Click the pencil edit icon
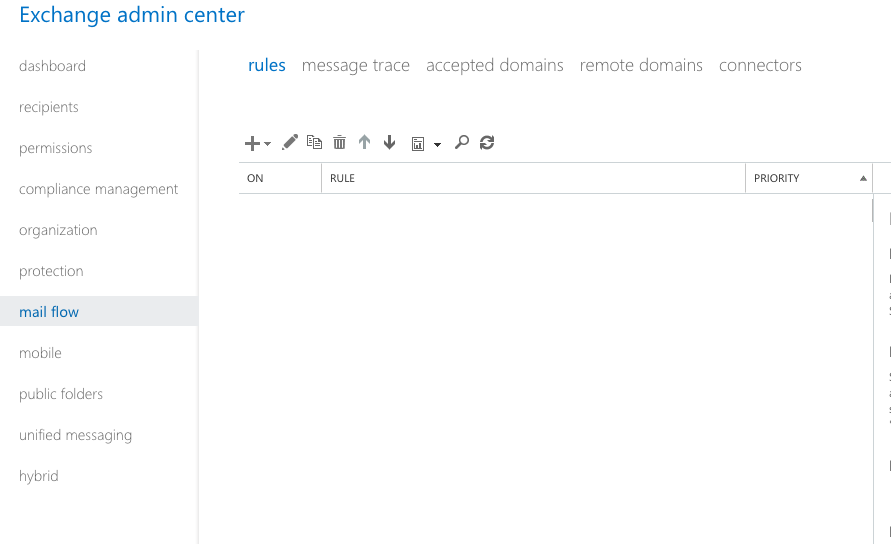Viewport: 891px width, 544px height. tap(290, 142)
